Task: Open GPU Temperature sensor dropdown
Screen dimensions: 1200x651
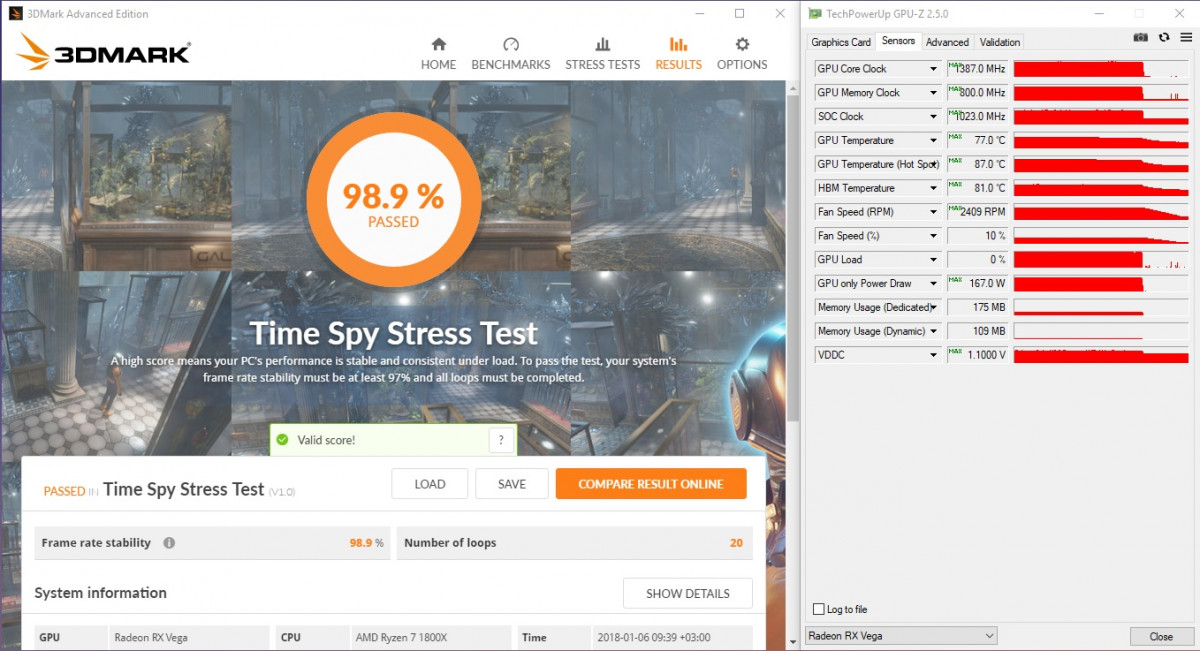Action: pos(934,141)
